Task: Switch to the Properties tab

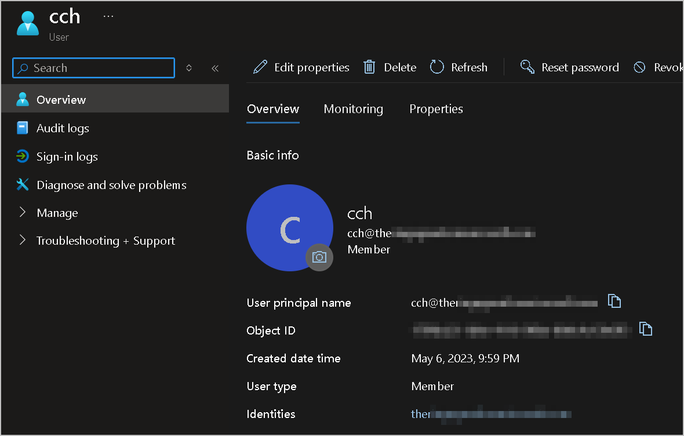Action: click(x=436, y=109)
